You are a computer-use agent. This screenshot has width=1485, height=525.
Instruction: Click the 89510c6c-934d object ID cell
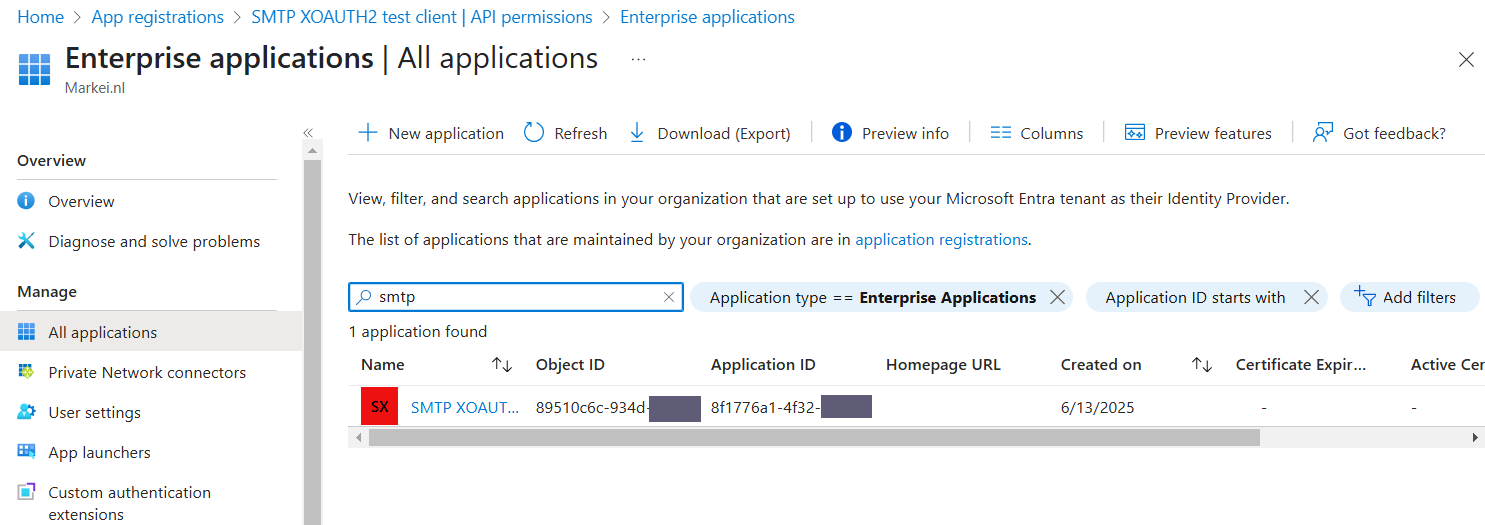(618, 408)
